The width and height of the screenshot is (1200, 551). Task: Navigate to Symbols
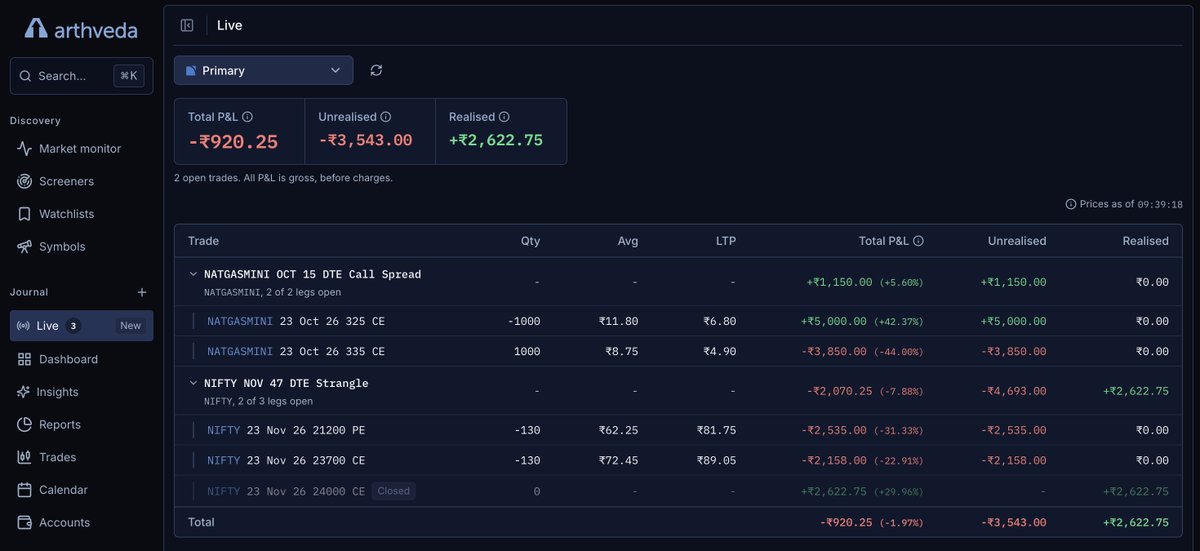[x=81, y=247]
